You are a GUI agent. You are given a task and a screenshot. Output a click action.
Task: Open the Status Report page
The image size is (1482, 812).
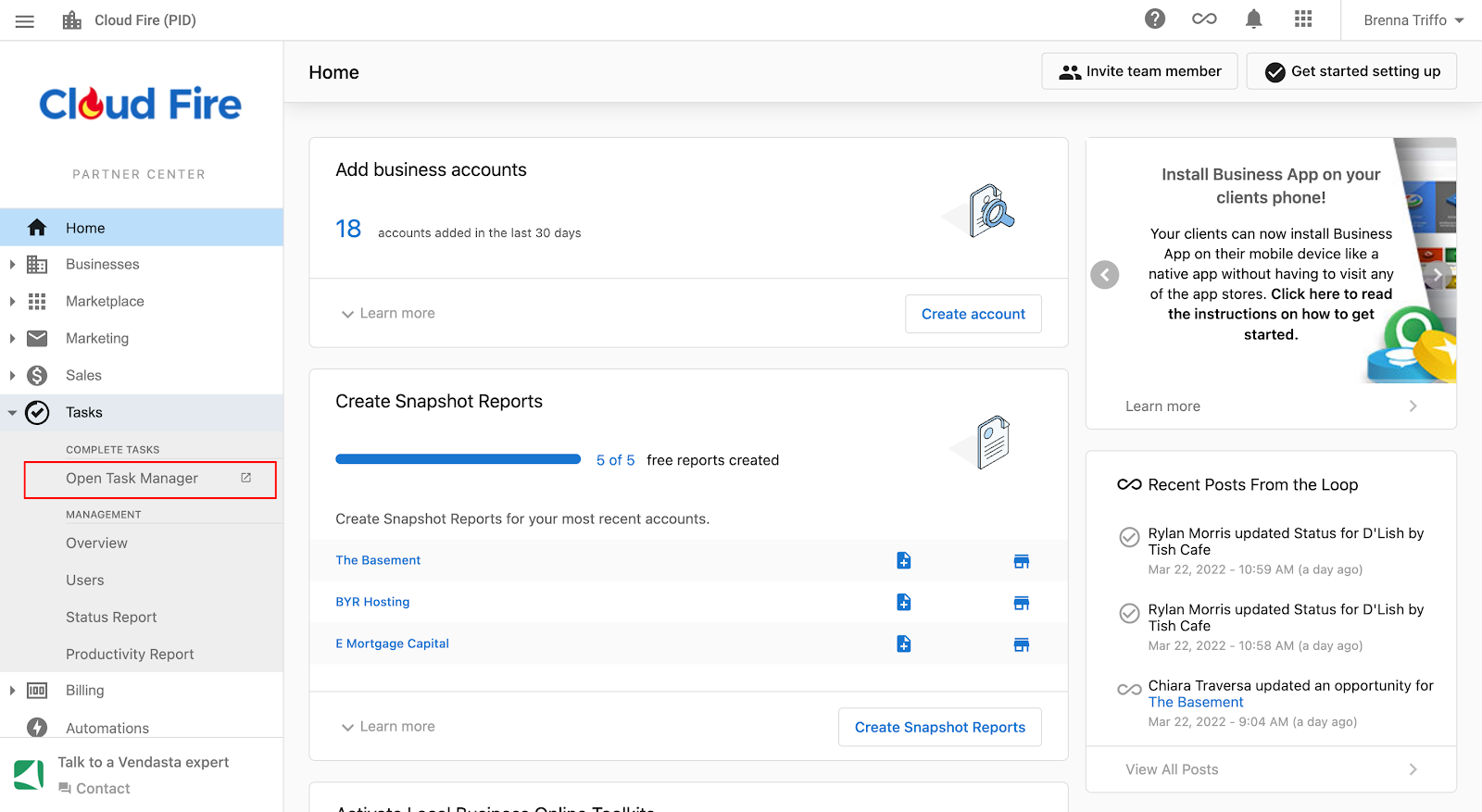click(111, 618)
